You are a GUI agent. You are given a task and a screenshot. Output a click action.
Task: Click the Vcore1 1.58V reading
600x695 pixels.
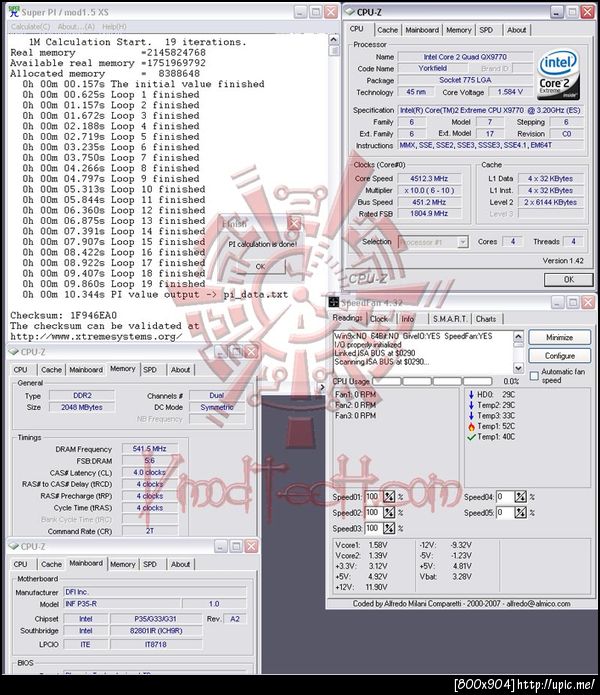click(x=361, y=545)
